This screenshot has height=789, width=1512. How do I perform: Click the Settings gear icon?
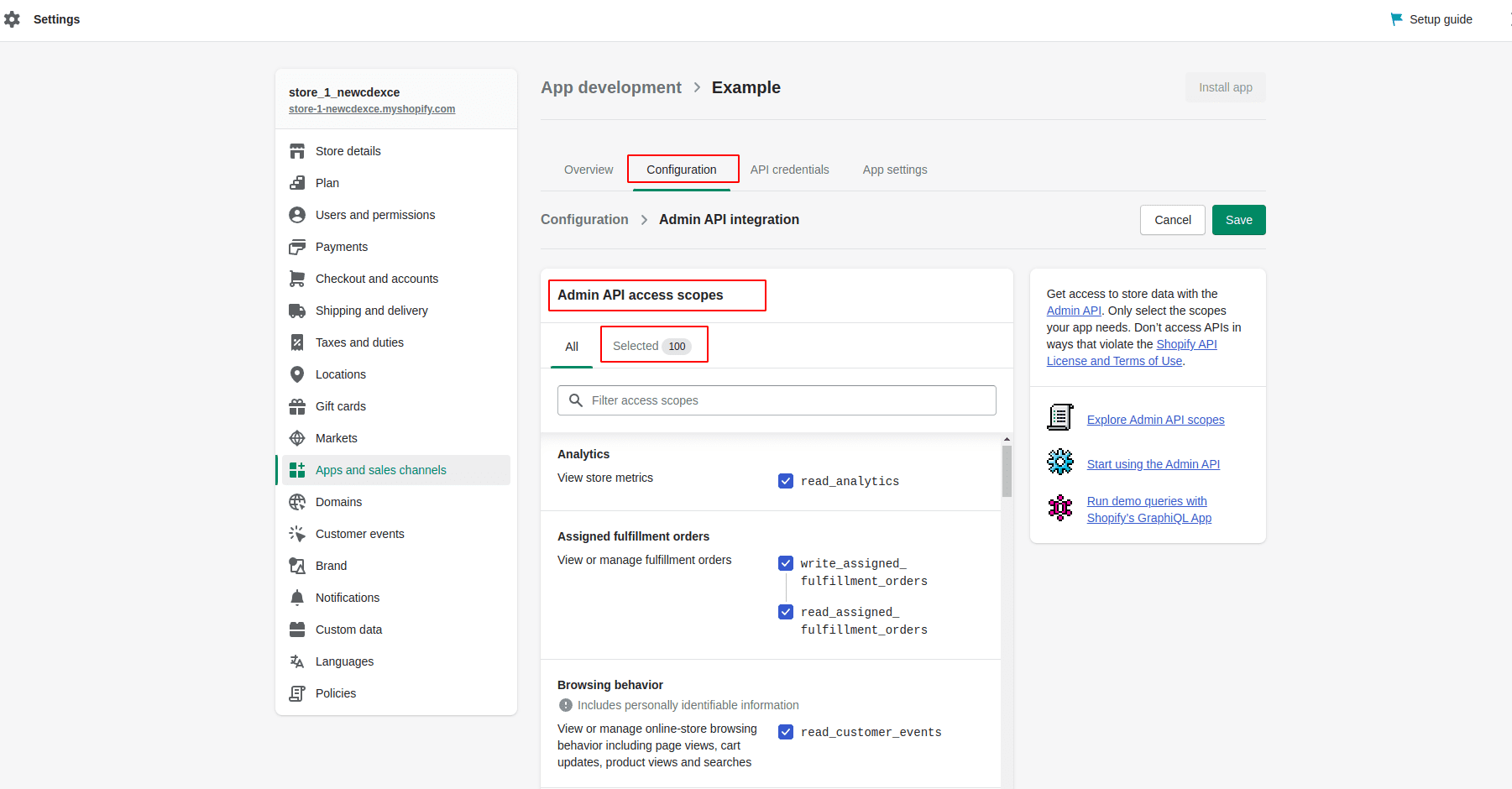coord(12,18)
